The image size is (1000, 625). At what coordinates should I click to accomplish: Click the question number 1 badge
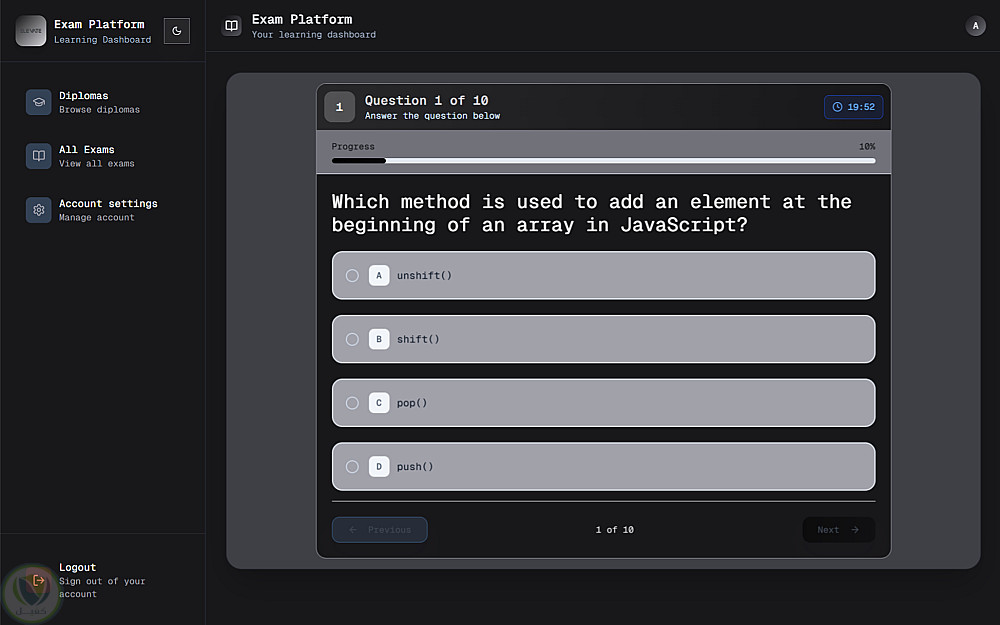(x=339, y=107)
